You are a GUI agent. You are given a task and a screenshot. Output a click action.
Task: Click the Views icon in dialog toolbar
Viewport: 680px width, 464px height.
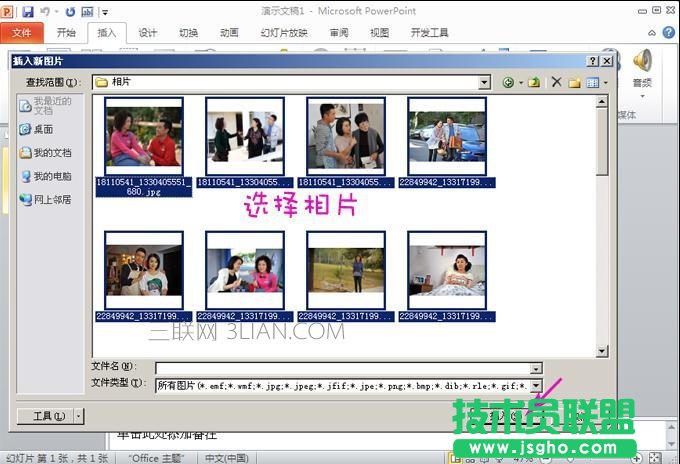(592, 82)
